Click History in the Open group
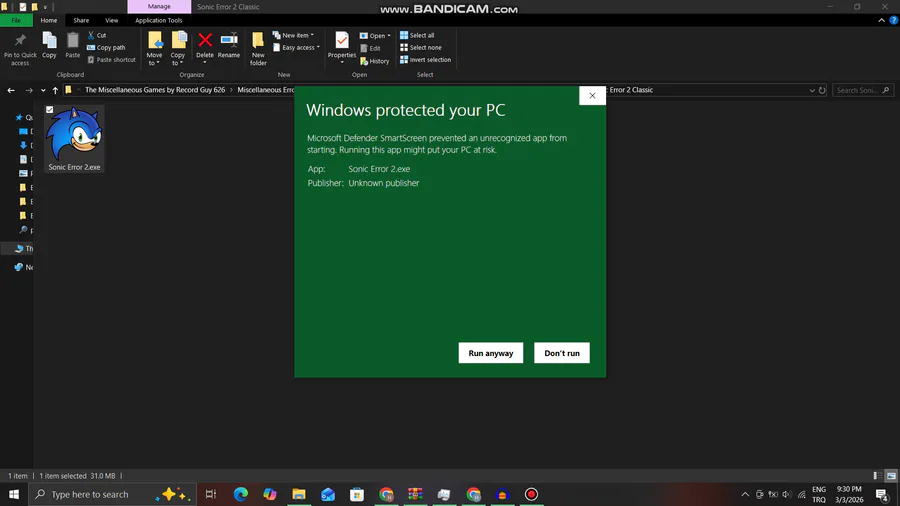 pos(375,61)
